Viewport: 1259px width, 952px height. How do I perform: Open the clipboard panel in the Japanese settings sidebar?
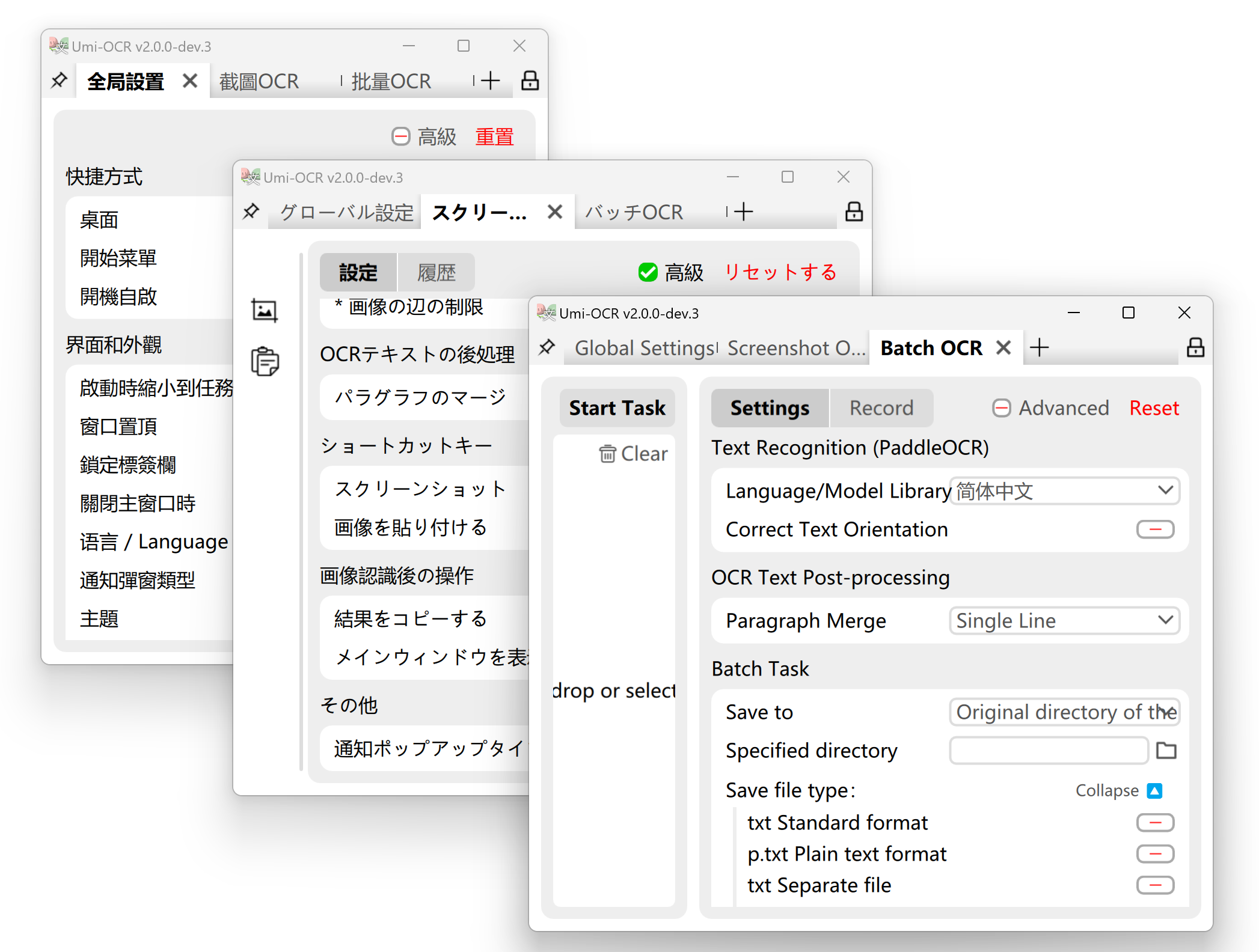click(264, 361)
